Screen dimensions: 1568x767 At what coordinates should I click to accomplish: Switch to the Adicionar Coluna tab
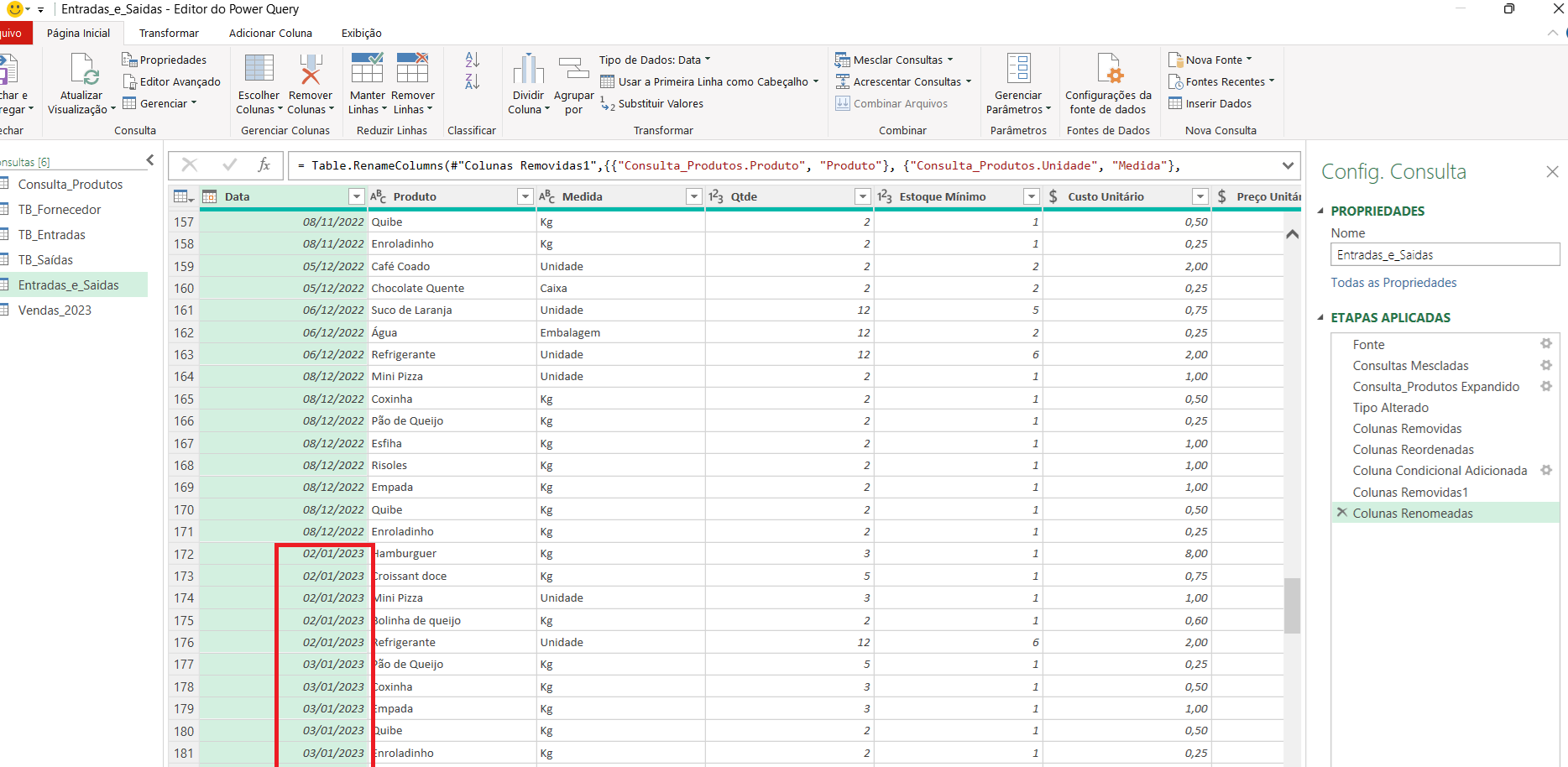tap(270, 33)
